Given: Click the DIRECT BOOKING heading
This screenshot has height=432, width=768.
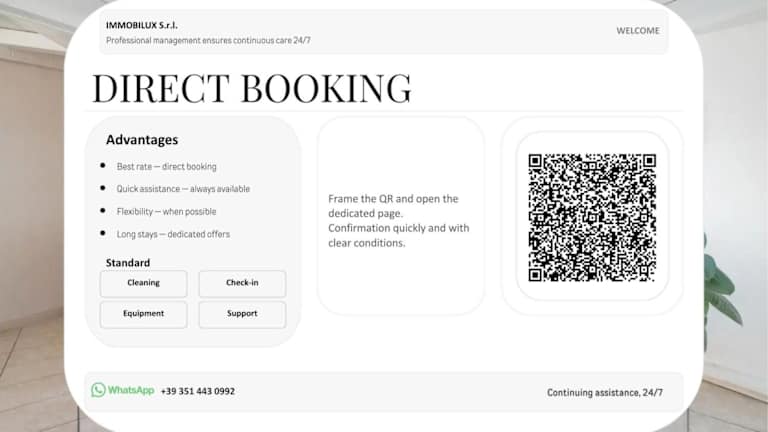Looking at the screenshot, I should (251, 88).
